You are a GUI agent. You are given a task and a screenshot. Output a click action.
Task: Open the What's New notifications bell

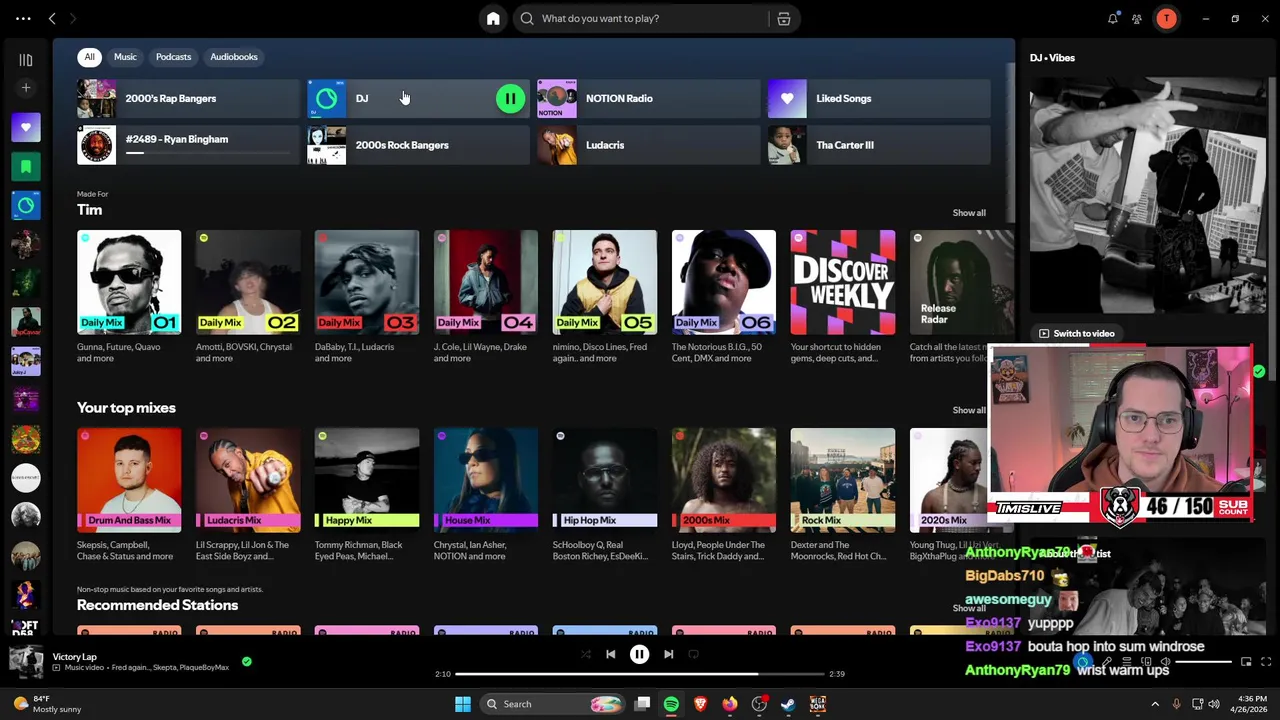point(1113,18)
